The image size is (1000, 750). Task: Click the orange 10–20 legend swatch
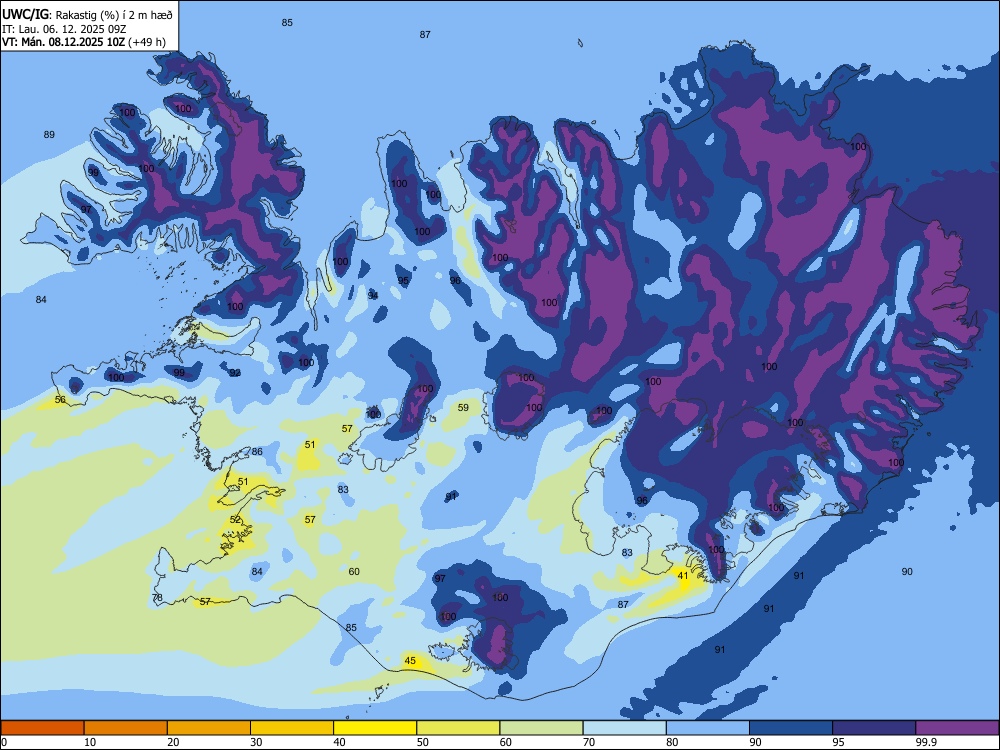point(126,728)
